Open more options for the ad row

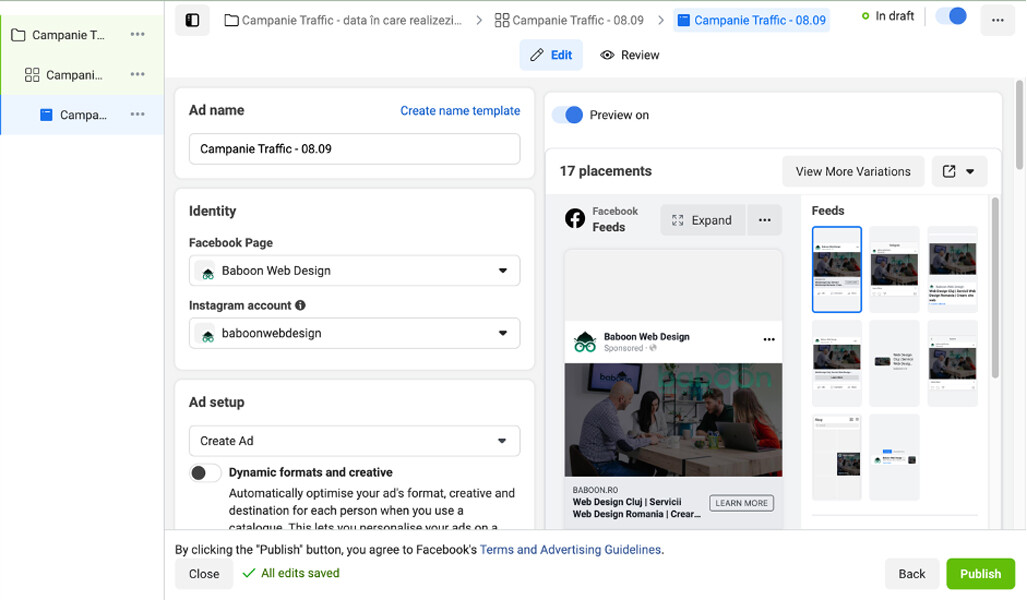click(x=138, y=115)
